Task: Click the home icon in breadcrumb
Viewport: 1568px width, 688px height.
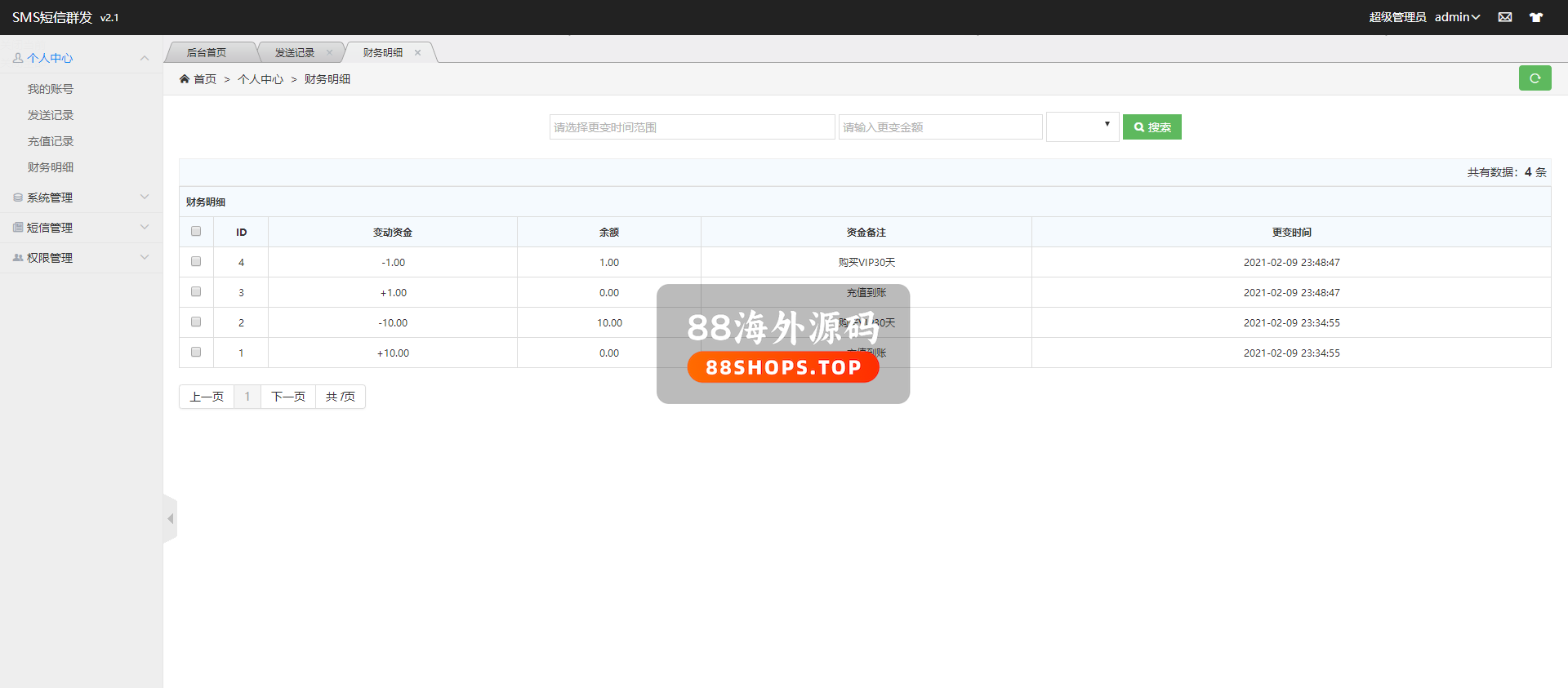Action: click(185, 79)
